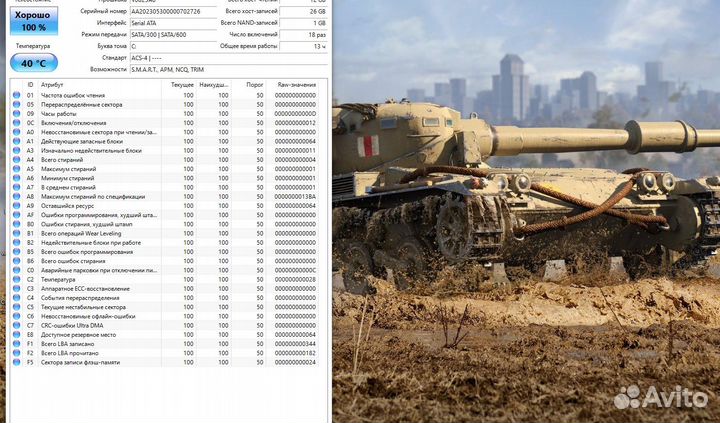Click the status dot for Часы работы row

(17, 113)
